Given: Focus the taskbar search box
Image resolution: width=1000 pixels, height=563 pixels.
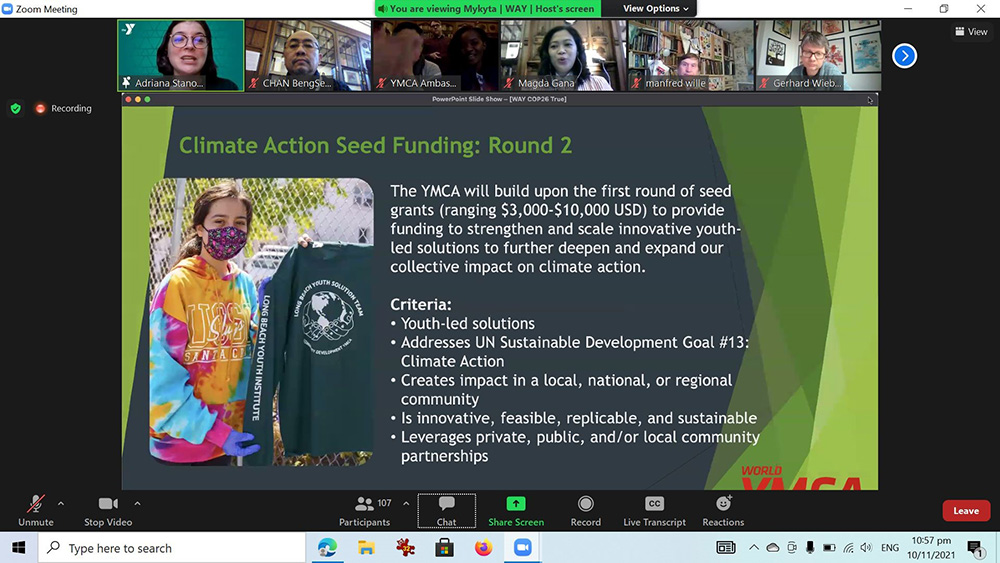Looking at the screenshot, I should (172, 548).
